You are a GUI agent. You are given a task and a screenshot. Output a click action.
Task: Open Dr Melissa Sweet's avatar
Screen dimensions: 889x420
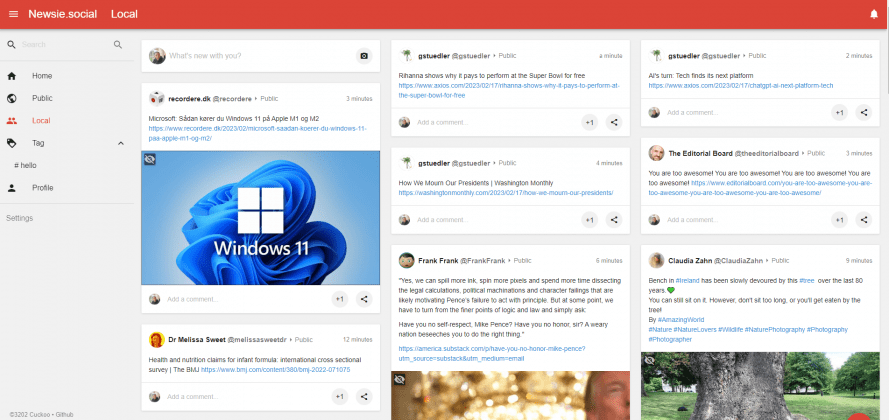[156, 340]
